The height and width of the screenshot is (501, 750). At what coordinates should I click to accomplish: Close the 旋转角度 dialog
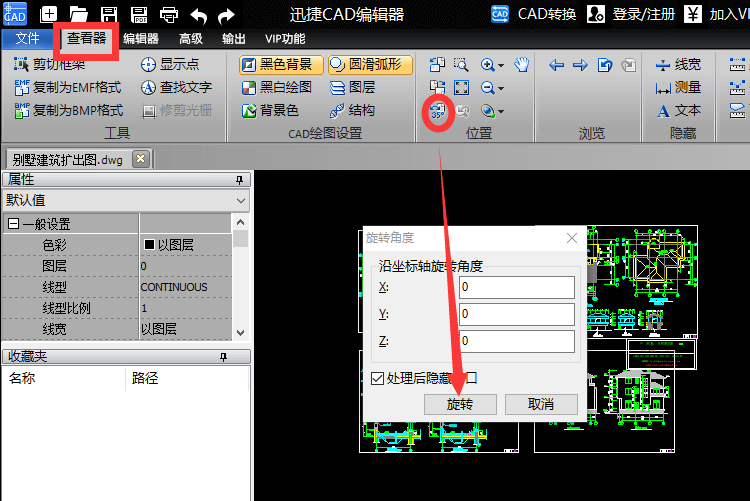click(572, 238)
